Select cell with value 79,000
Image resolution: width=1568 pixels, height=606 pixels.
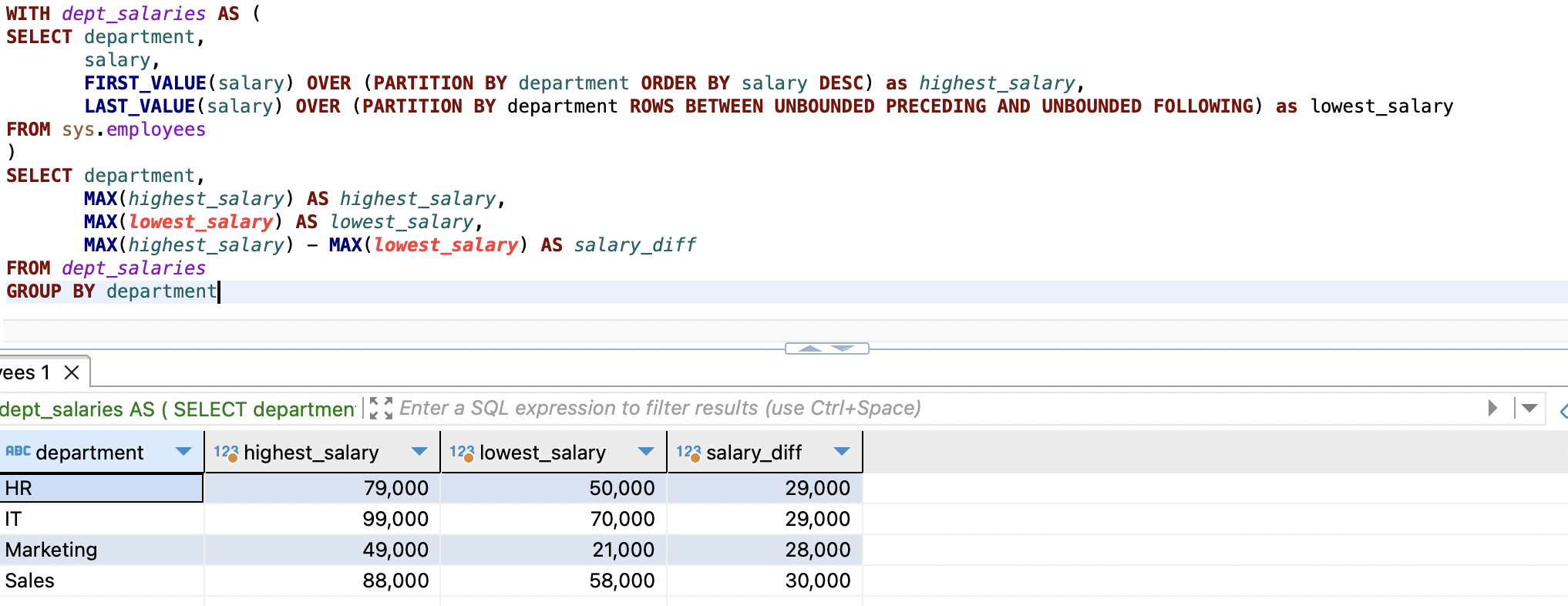click(x=322, y=488)
